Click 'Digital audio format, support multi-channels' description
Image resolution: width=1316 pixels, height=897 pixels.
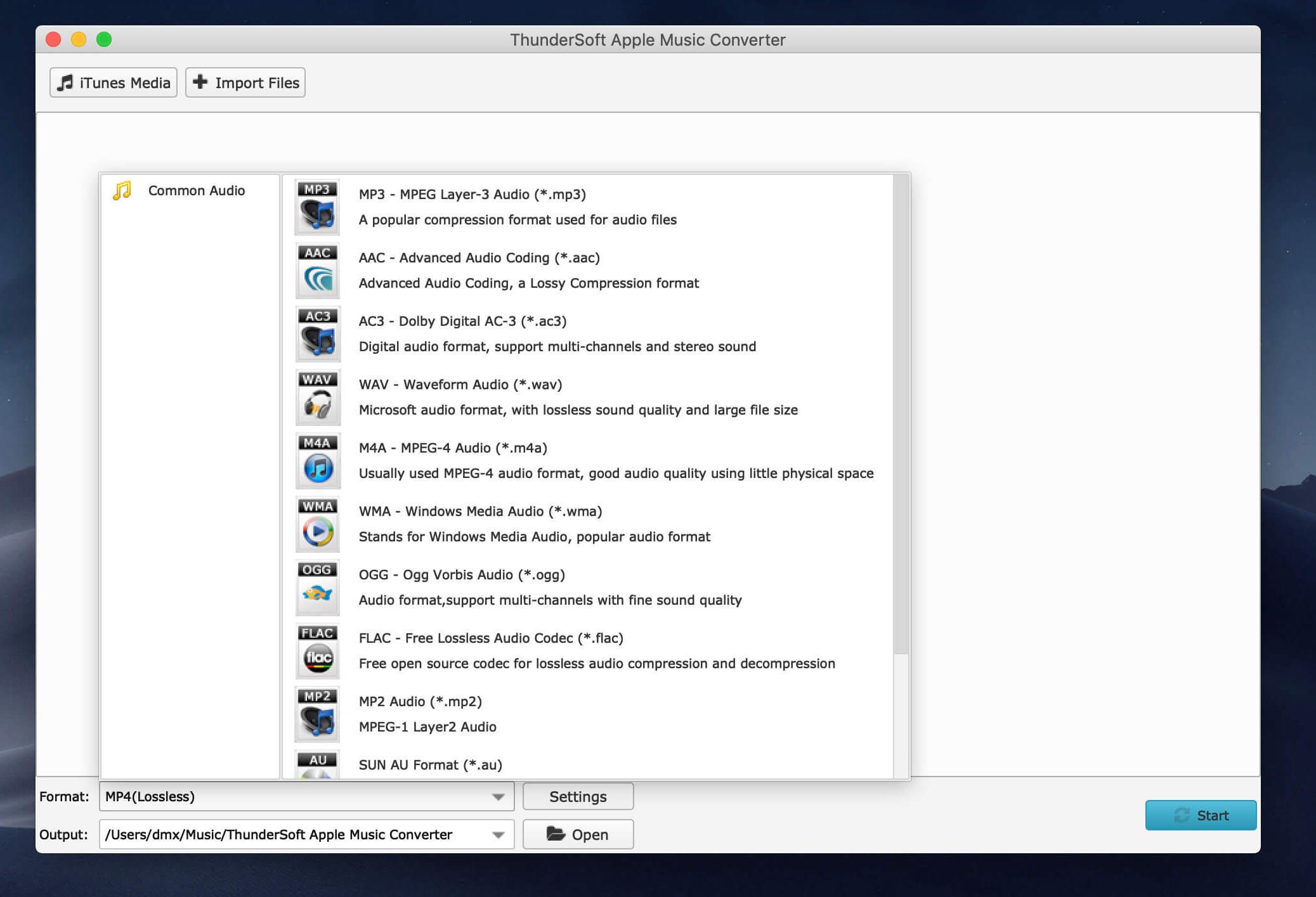[557, 346]
